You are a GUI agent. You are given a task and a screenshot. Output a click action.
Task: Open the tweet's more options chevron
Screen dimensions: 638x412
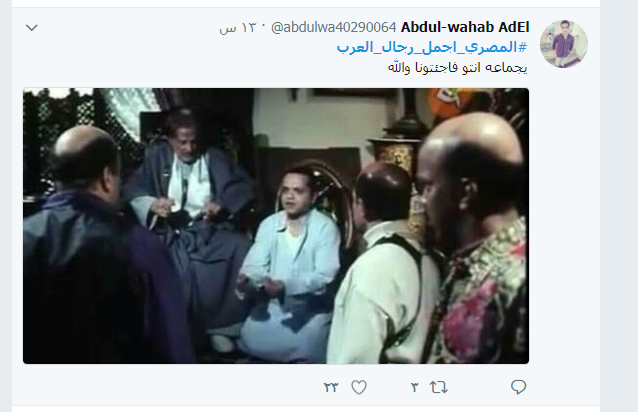pyautogui.click(x=32, y=28)
